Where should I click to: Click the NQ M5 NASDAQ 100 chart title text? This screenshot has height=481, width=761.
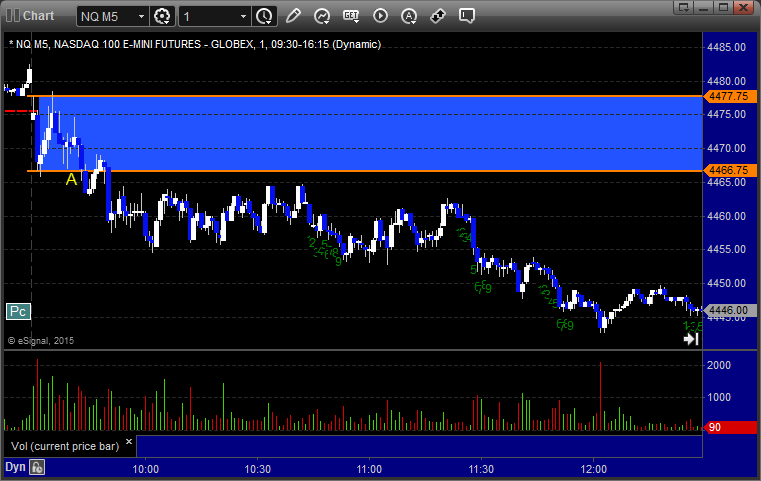pyautogui.click(x=195, y=44)
